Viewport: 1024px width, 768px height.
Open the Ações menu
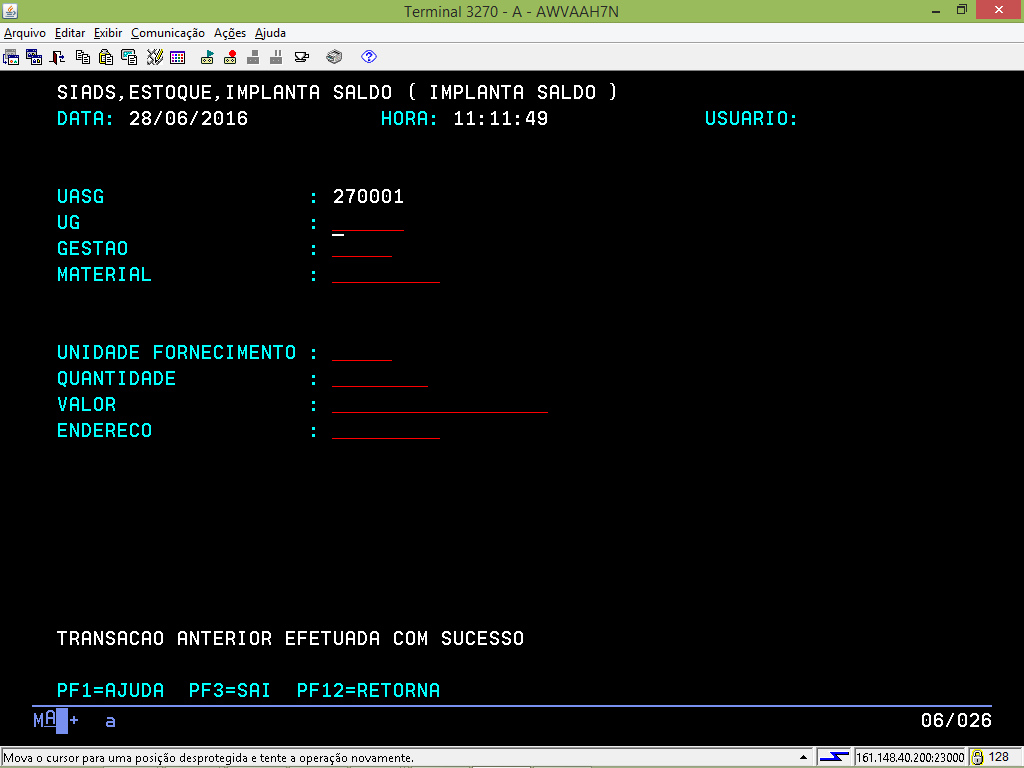(x=230, y=33)
